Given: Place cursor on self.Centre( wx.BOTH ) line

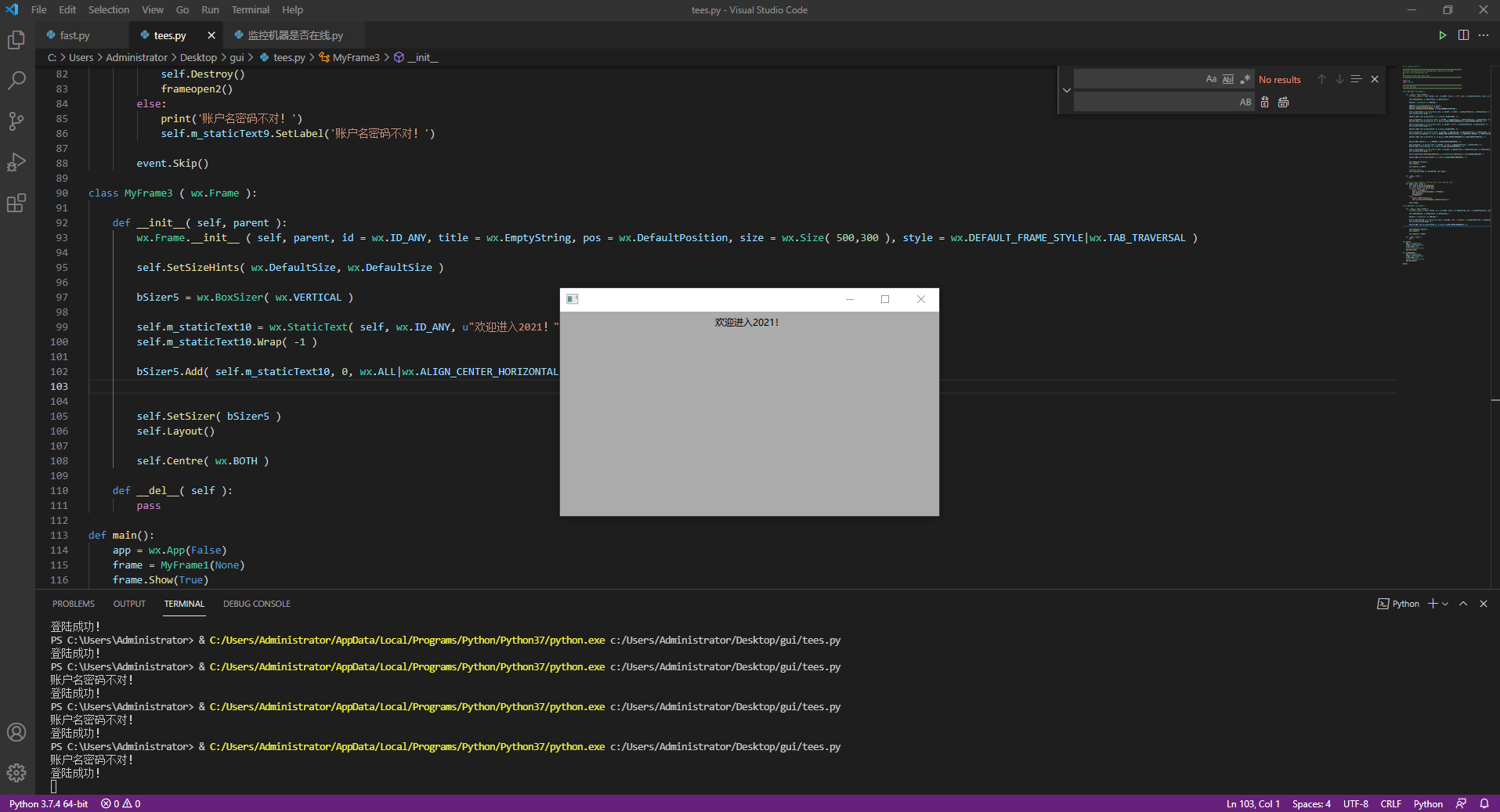Looking at the screenshot, I should click(202, 460).
